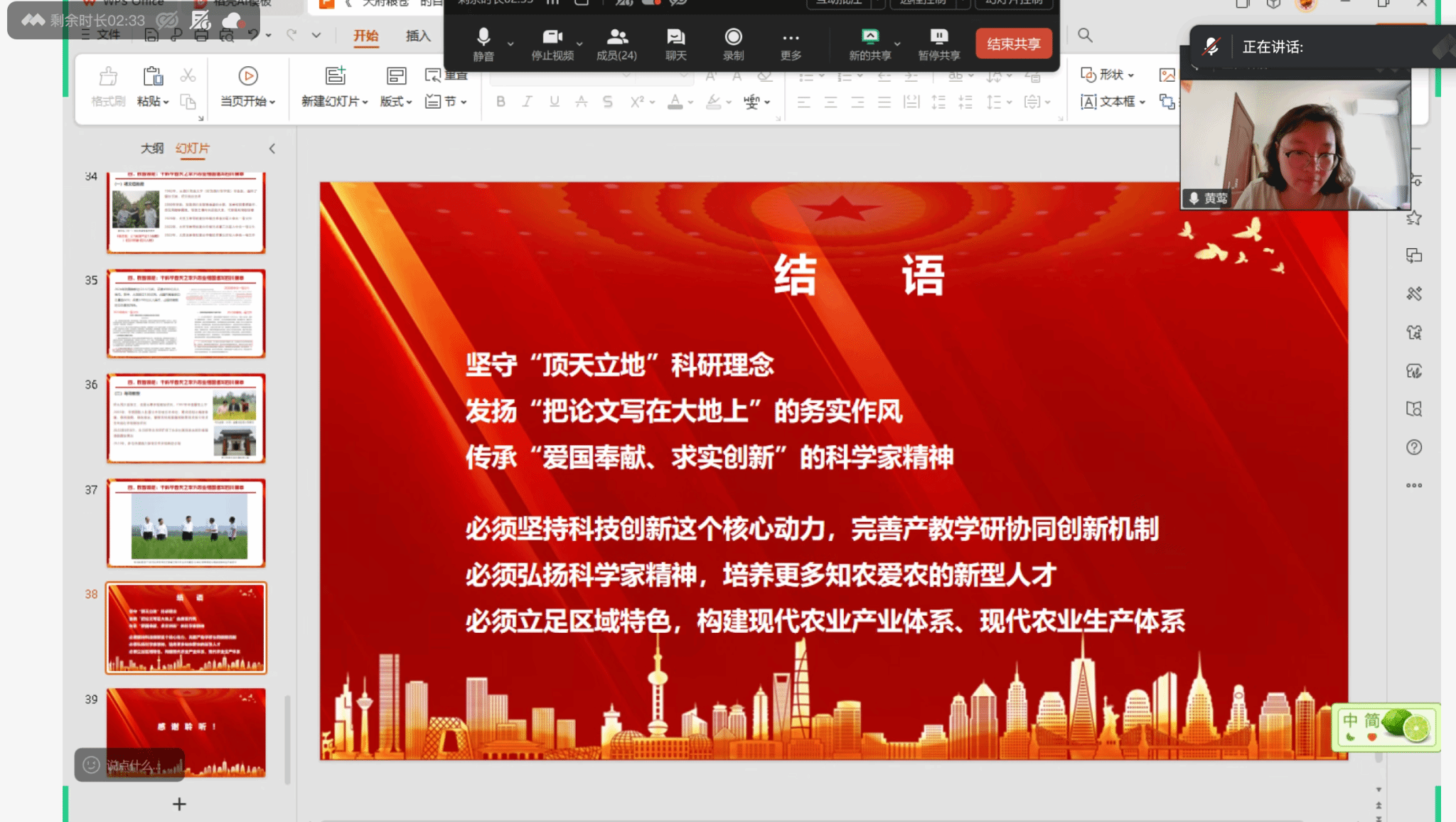Pause the screen sharing

tap(938, 44)
